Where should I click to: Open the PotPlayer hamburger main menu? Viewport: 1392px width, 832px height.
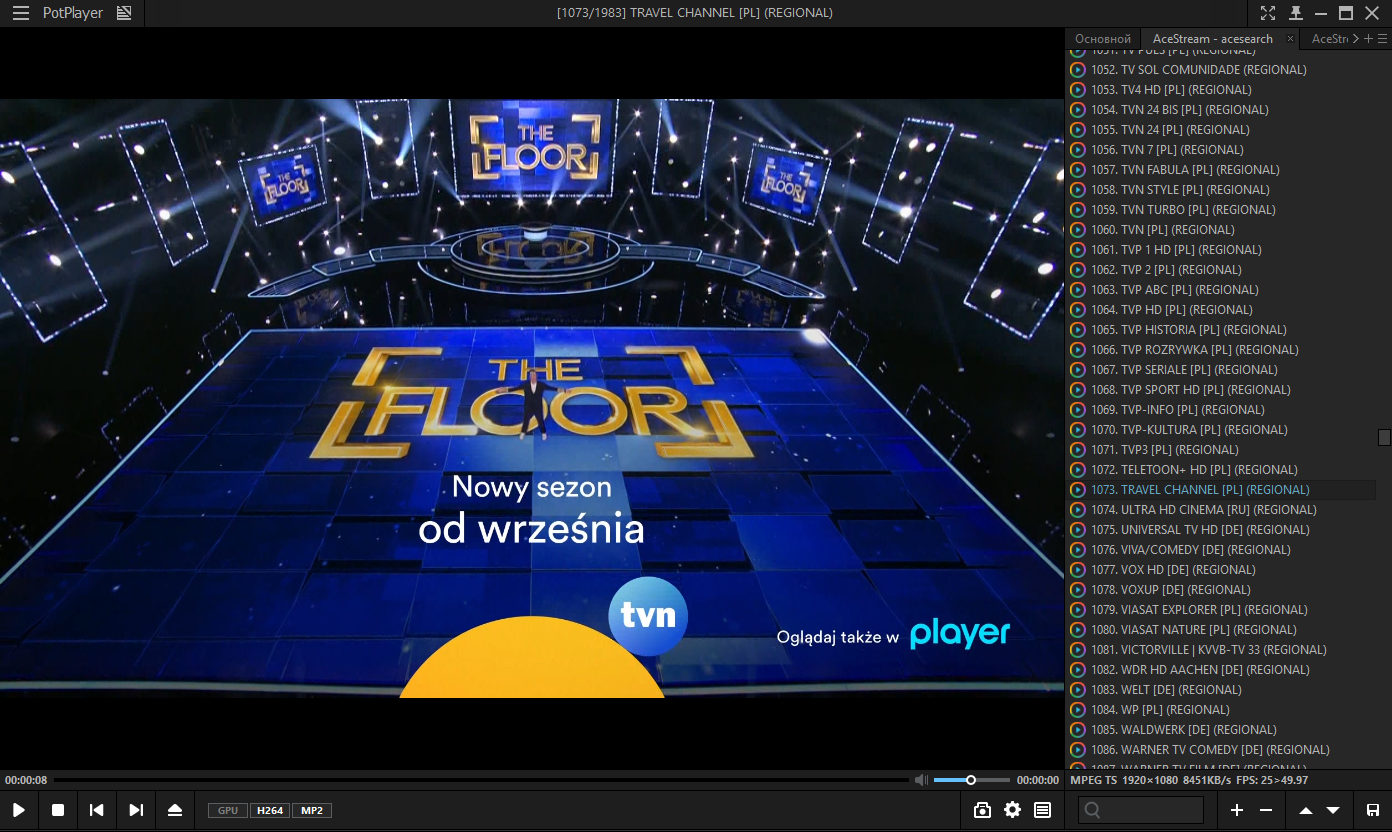click(20, 13)
